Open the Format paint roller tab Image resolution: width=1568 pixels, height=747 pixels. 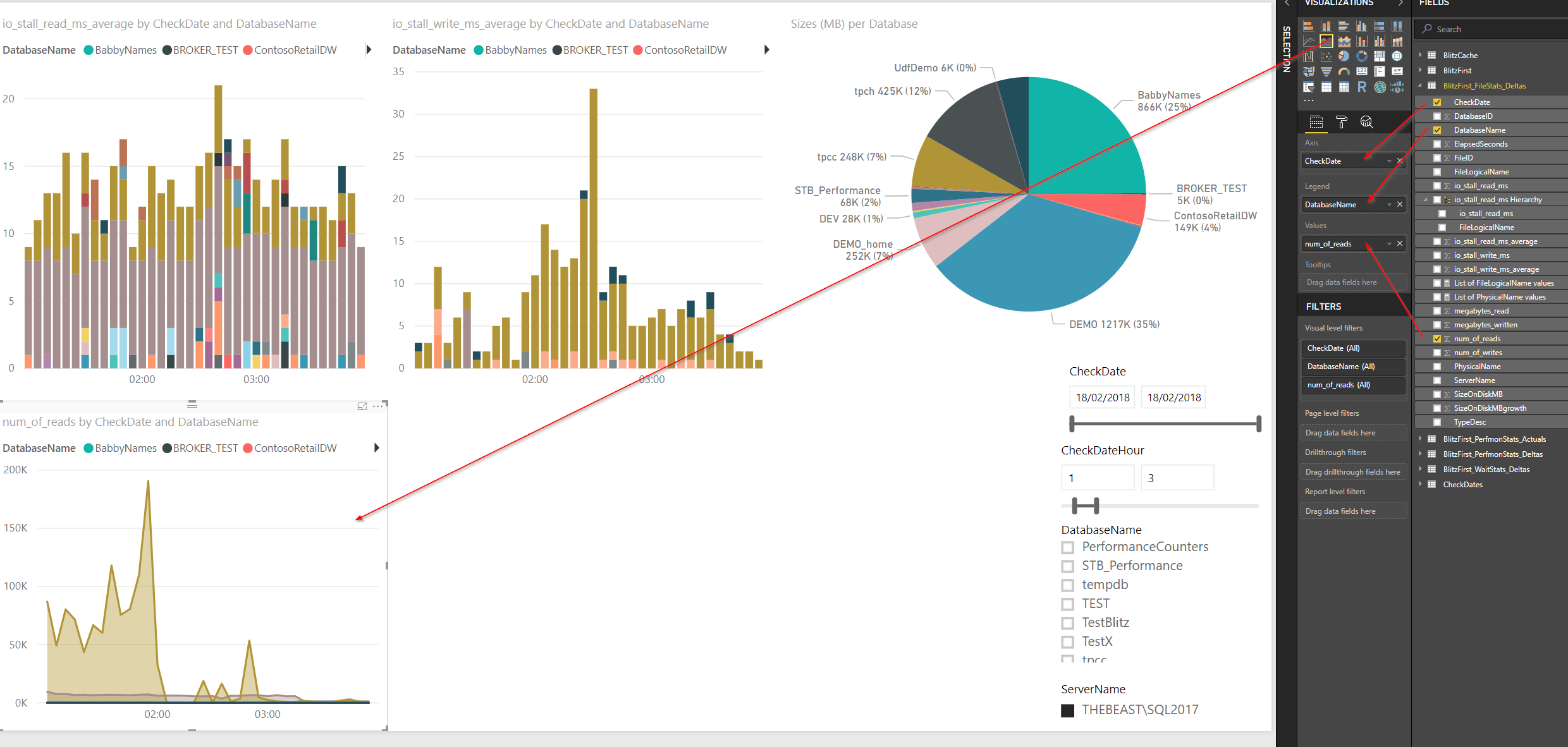(x=1342, y=122)
